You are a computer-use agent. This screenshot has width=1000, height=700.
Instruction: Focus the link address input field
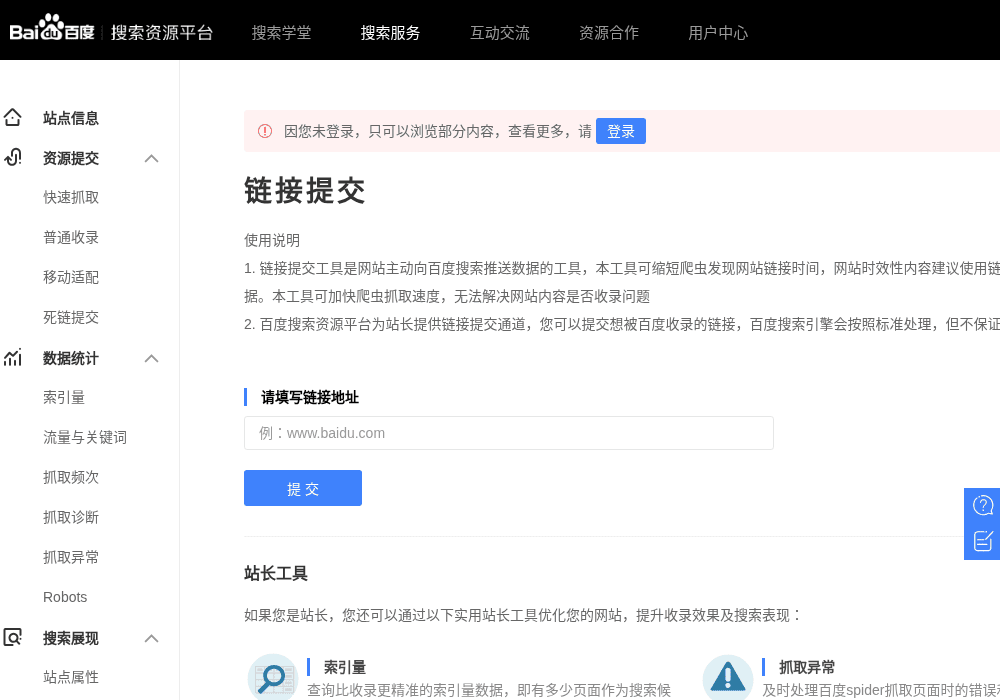(x=508, y=433)
